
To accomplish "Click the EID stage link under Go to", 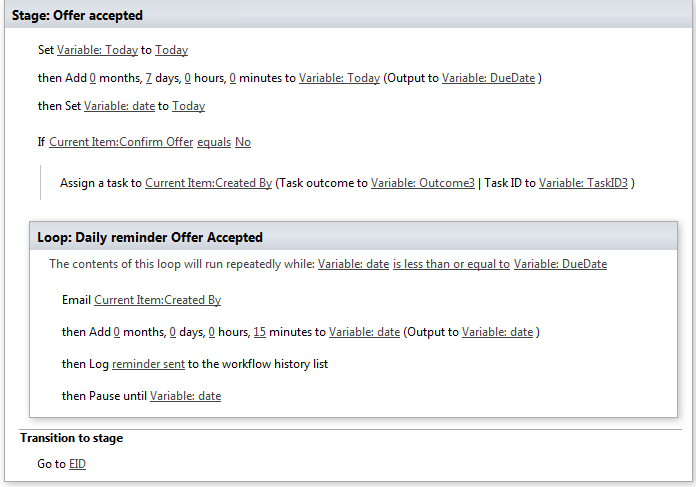I will pos(77,464).
